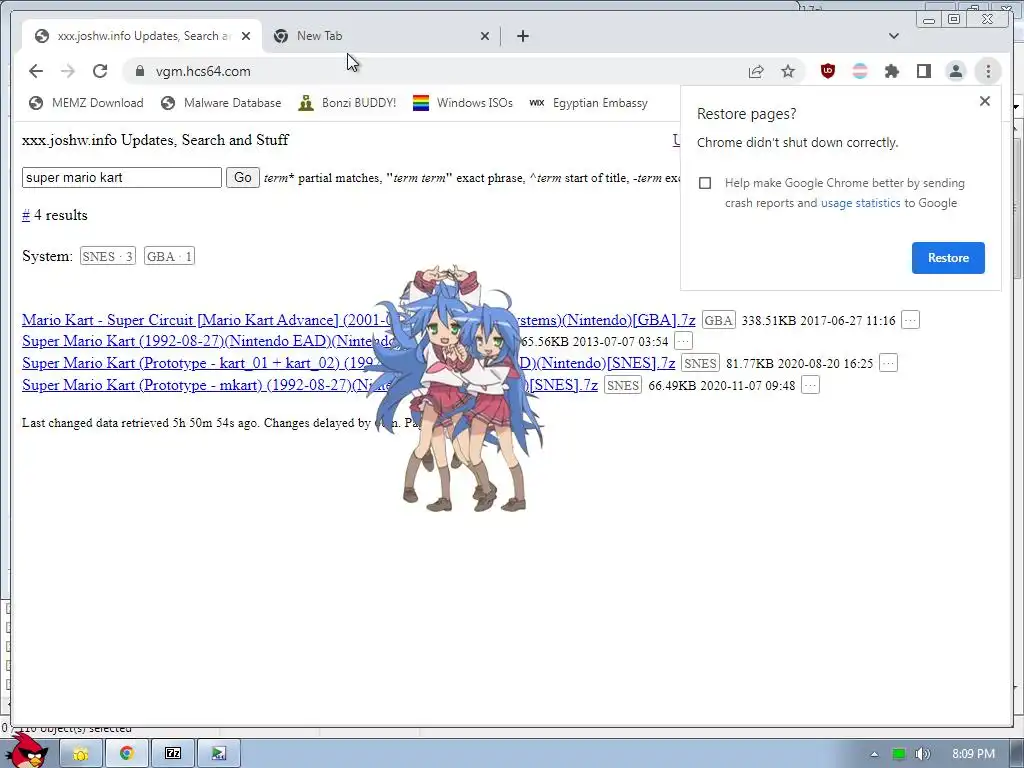Open Super Mario Kart Prototype mkart link
The width and height of the screenshot is (1024, 768).
point(310,385)
